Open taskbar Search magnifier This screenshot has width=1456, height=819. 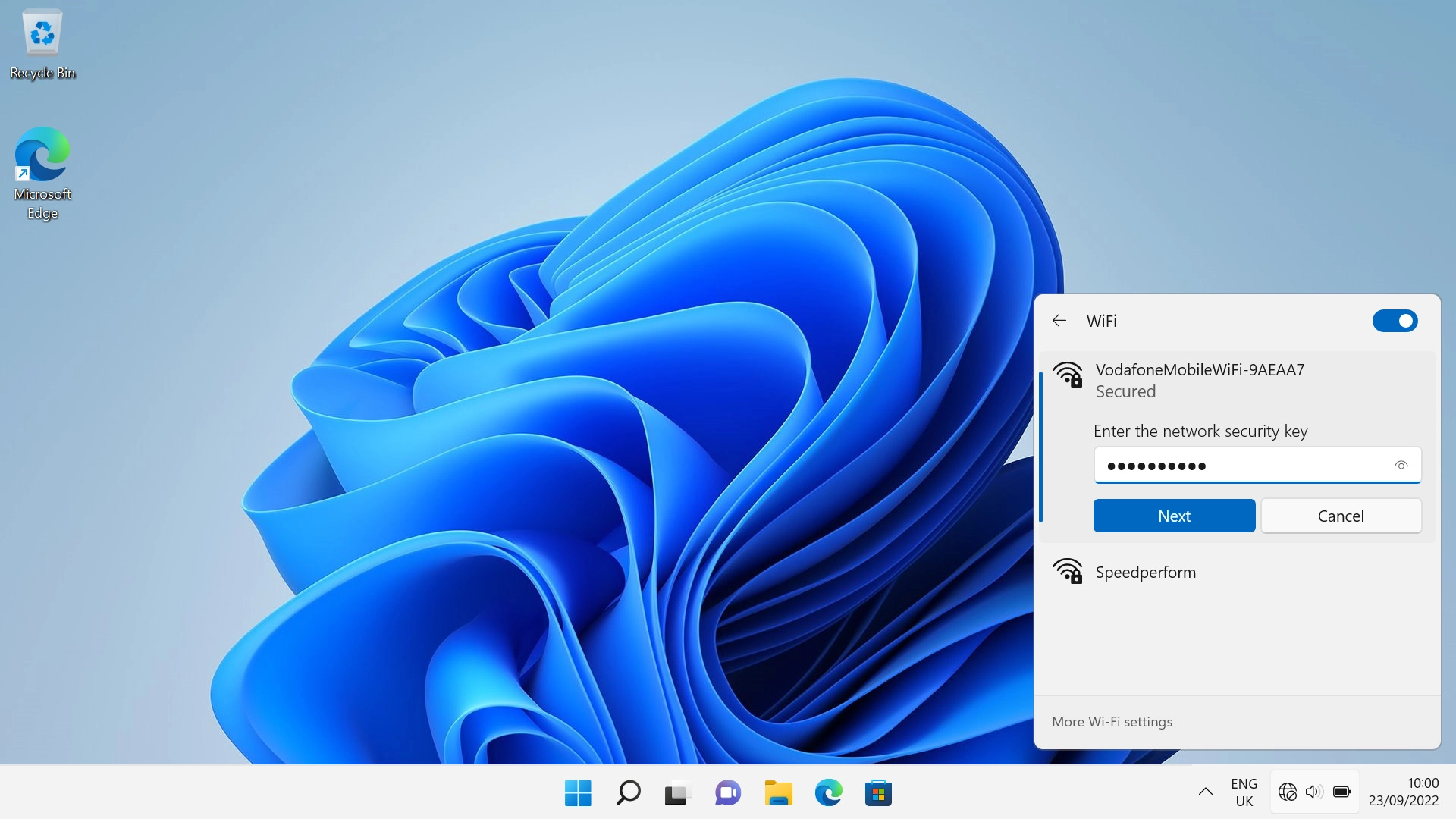click(628, 793)
